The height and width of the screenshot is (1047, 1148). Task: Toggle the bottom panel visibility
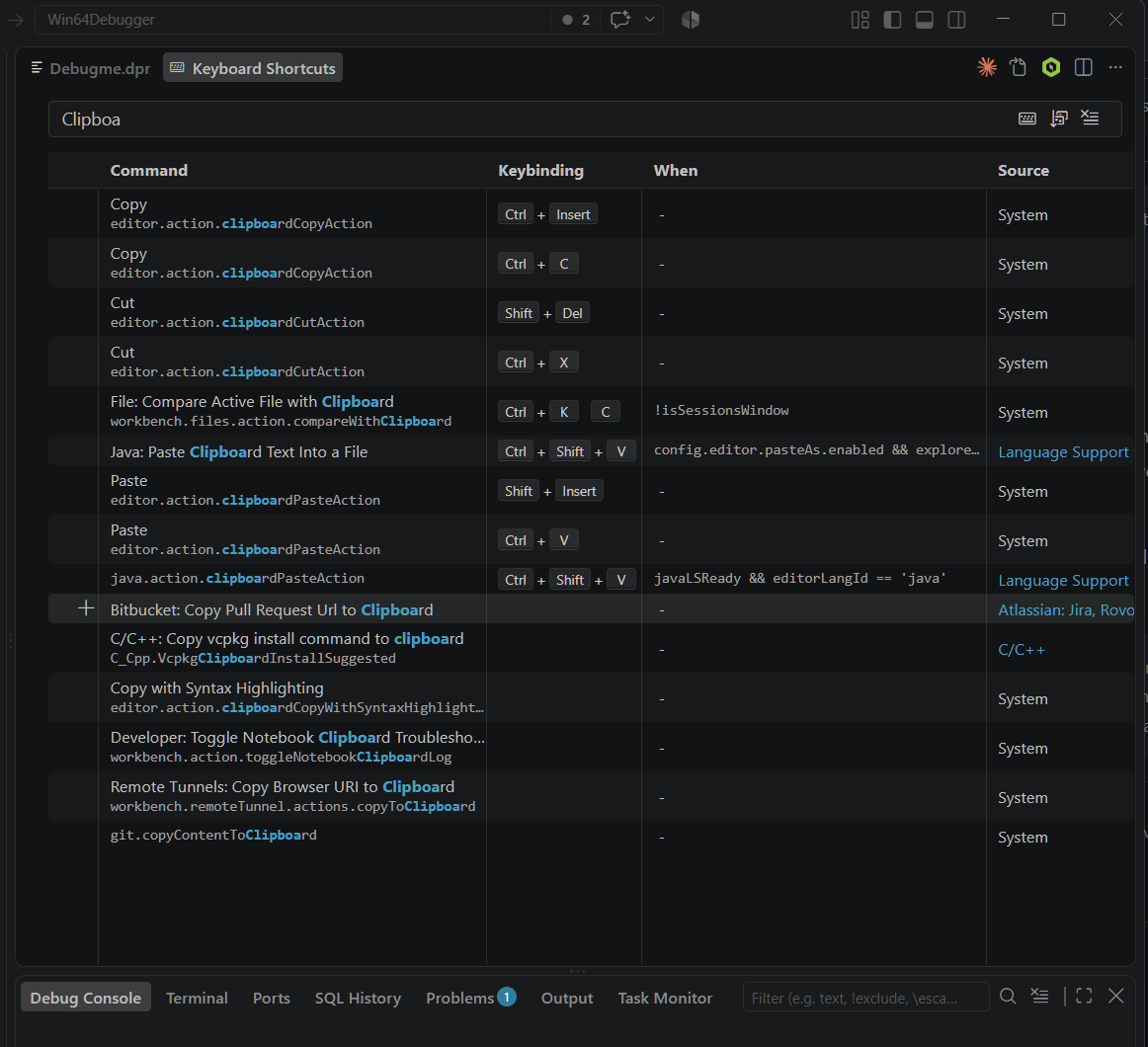click(925, 20)
